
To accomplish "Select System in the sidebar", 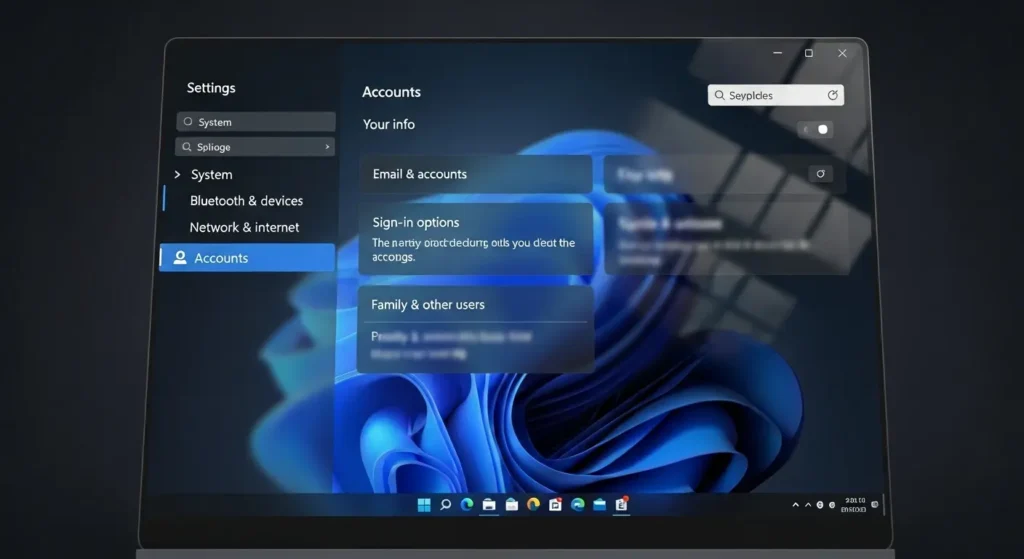I will (212, 174).
